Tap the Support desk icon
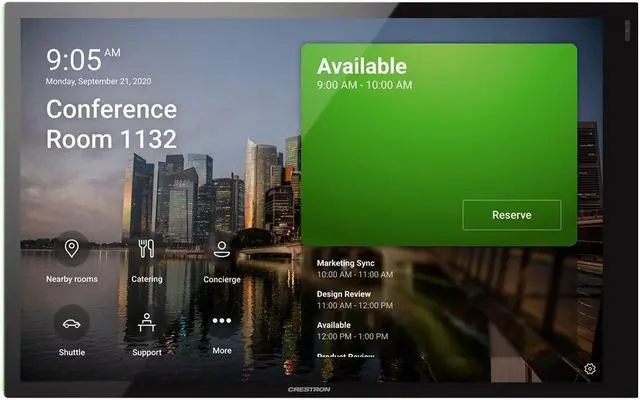 147,323
